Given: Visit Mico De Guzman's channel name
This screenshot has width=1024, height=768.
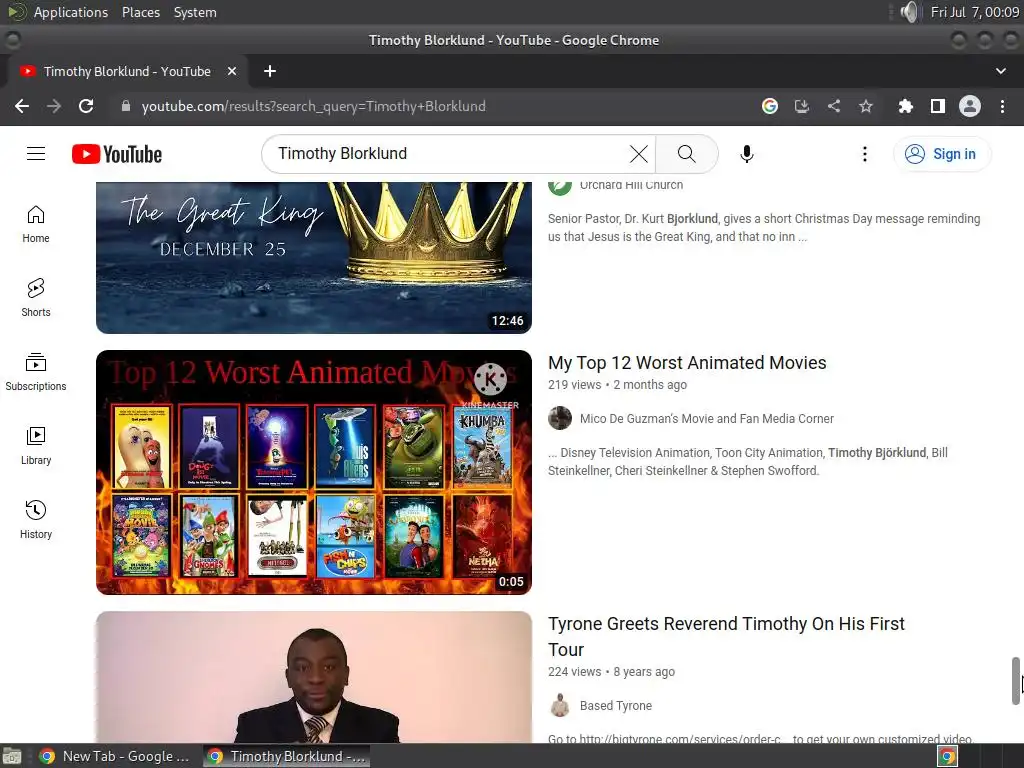Looking at the screenshot, I should click(x=707, y=419).
